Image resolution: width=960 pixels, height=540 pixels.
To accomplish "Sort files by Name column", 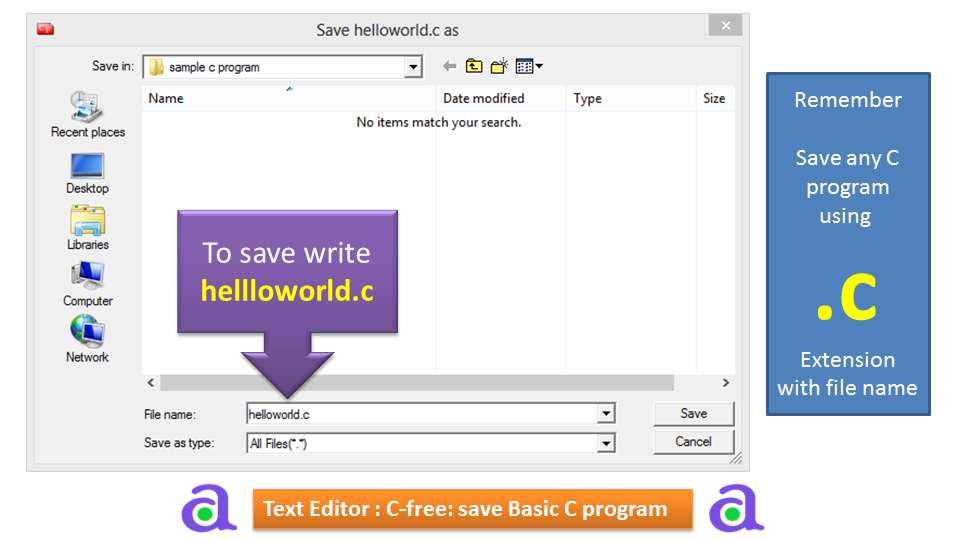I will (x=289, y=98).
